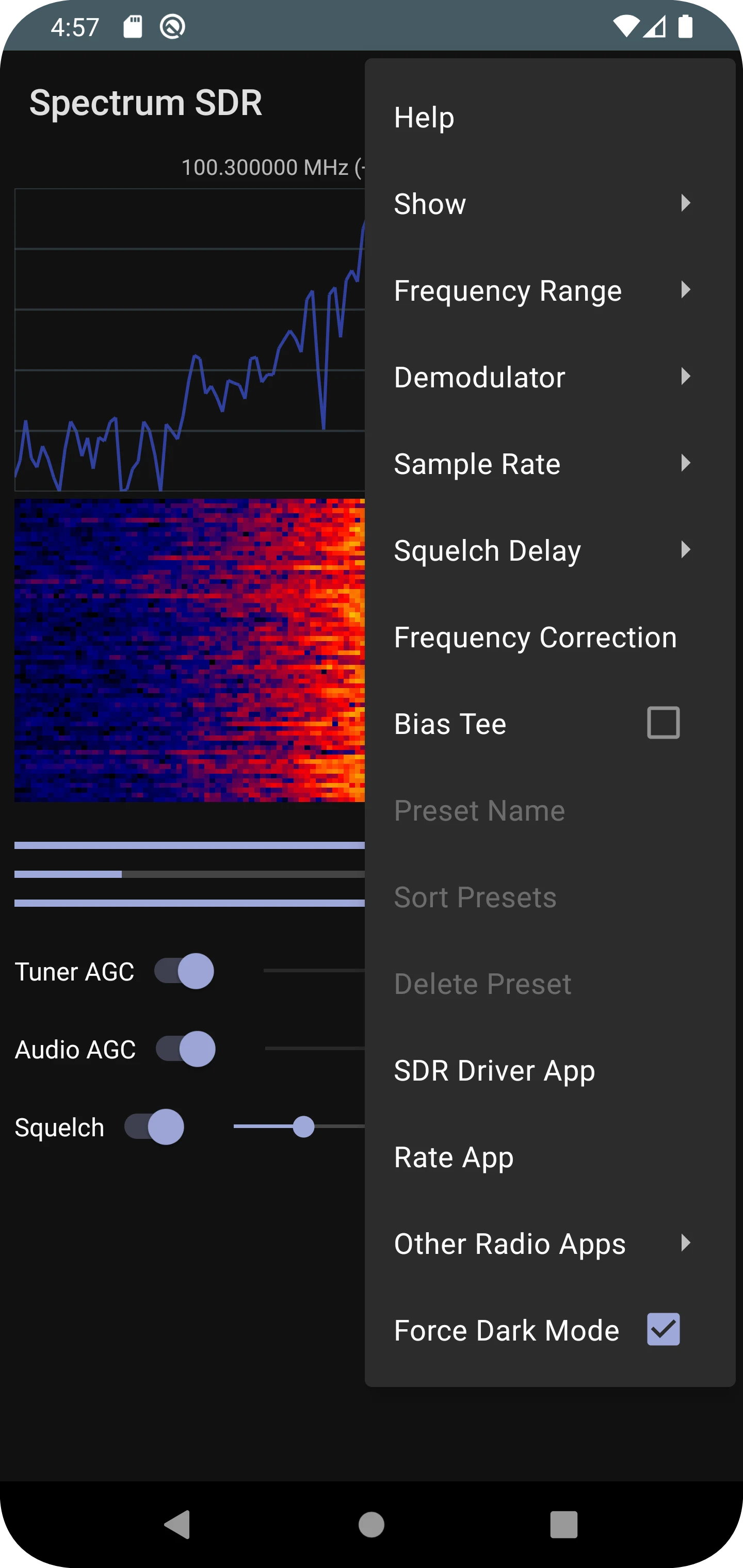Tap the Android back navigation icon
The width and height of the screenshot is (743, 1568).
click(x=177, y=1524)
